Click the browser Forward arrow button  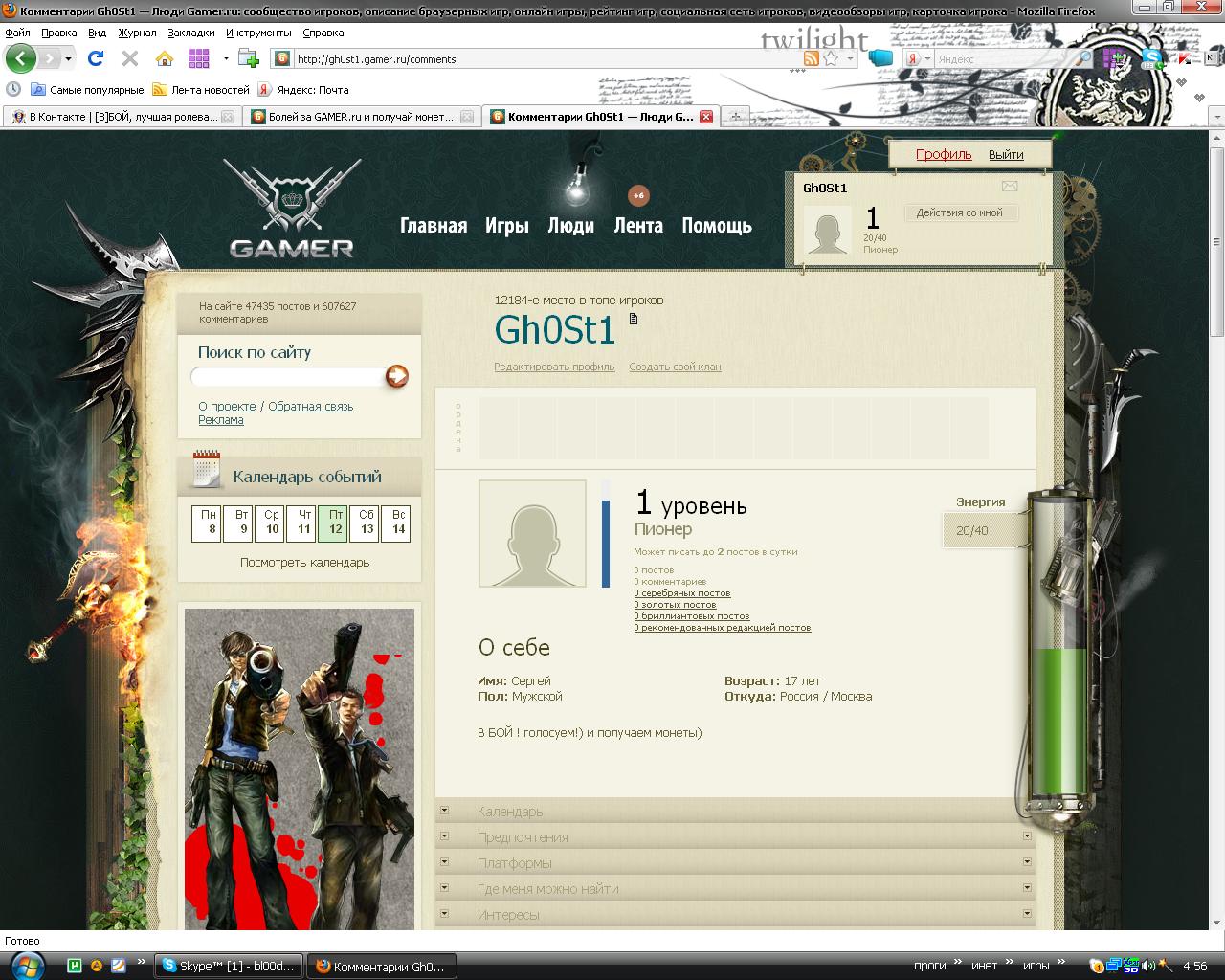point(48,58)
